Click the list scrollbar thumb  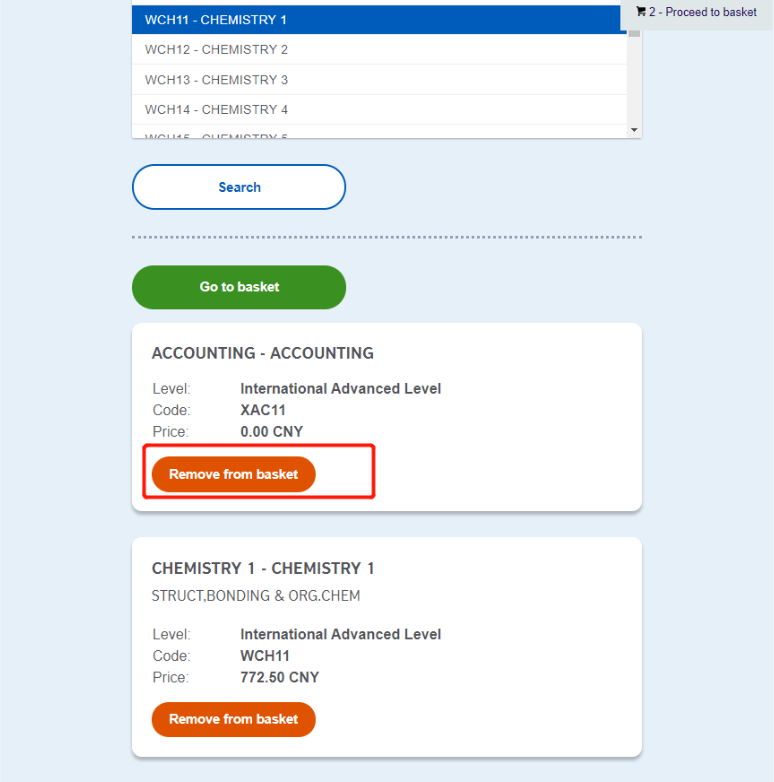(634, 33)
